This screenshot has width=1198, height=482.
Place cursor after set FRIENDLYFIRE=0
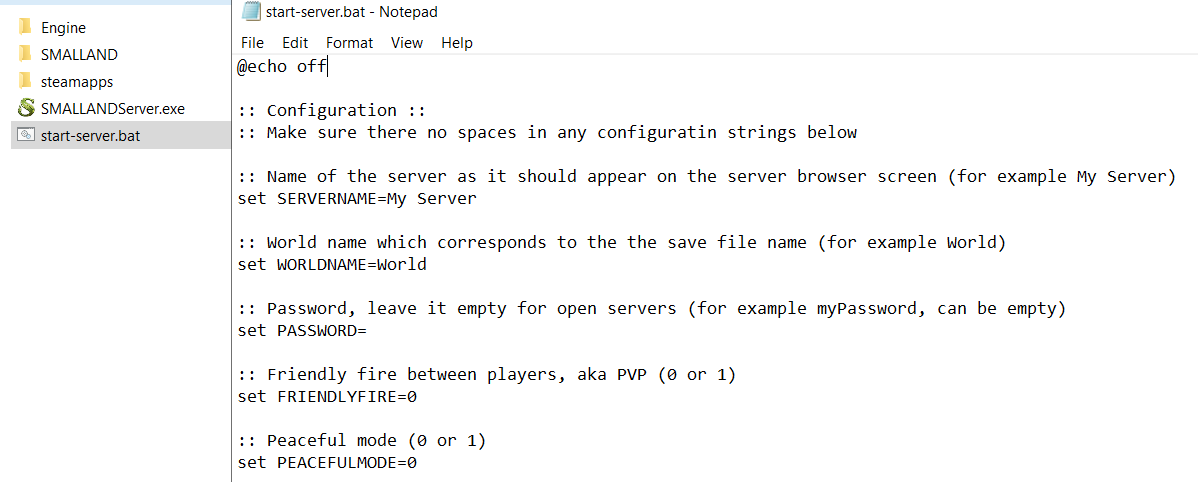(417, 397)
